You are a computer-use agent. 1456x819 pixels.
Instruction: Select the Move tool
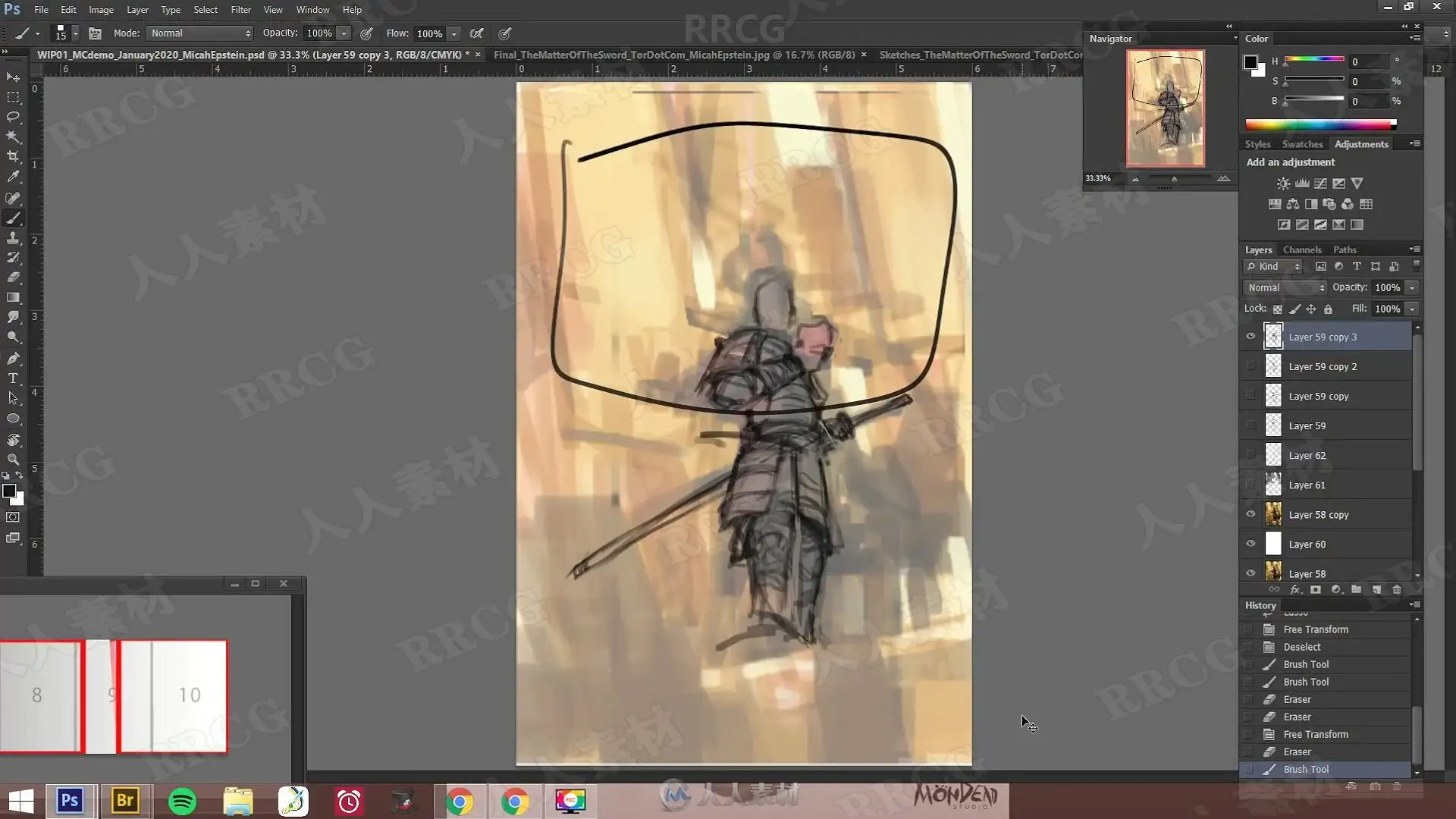click(x=13, y=77)
